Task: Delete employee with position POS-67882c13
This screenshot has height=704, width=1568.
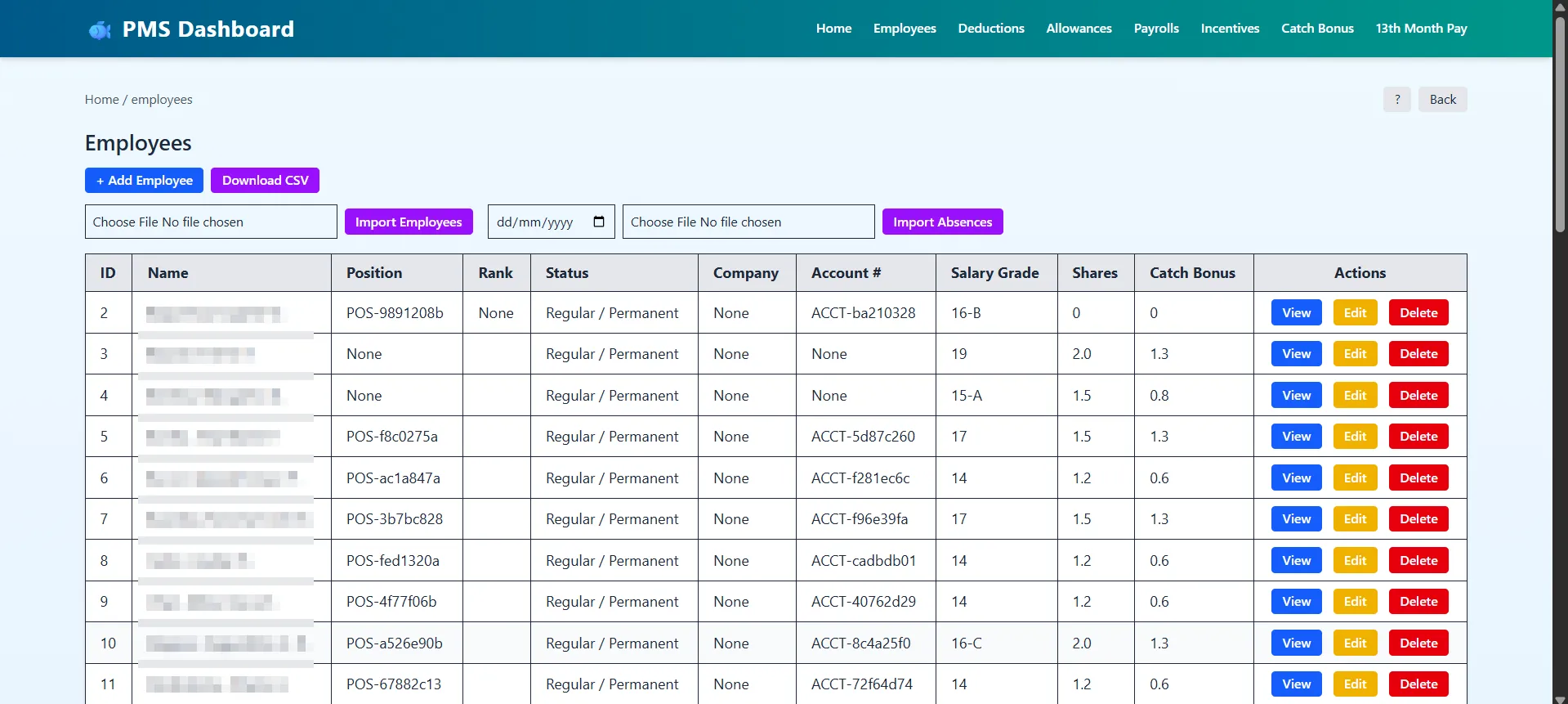Action: click(1418, 684)
